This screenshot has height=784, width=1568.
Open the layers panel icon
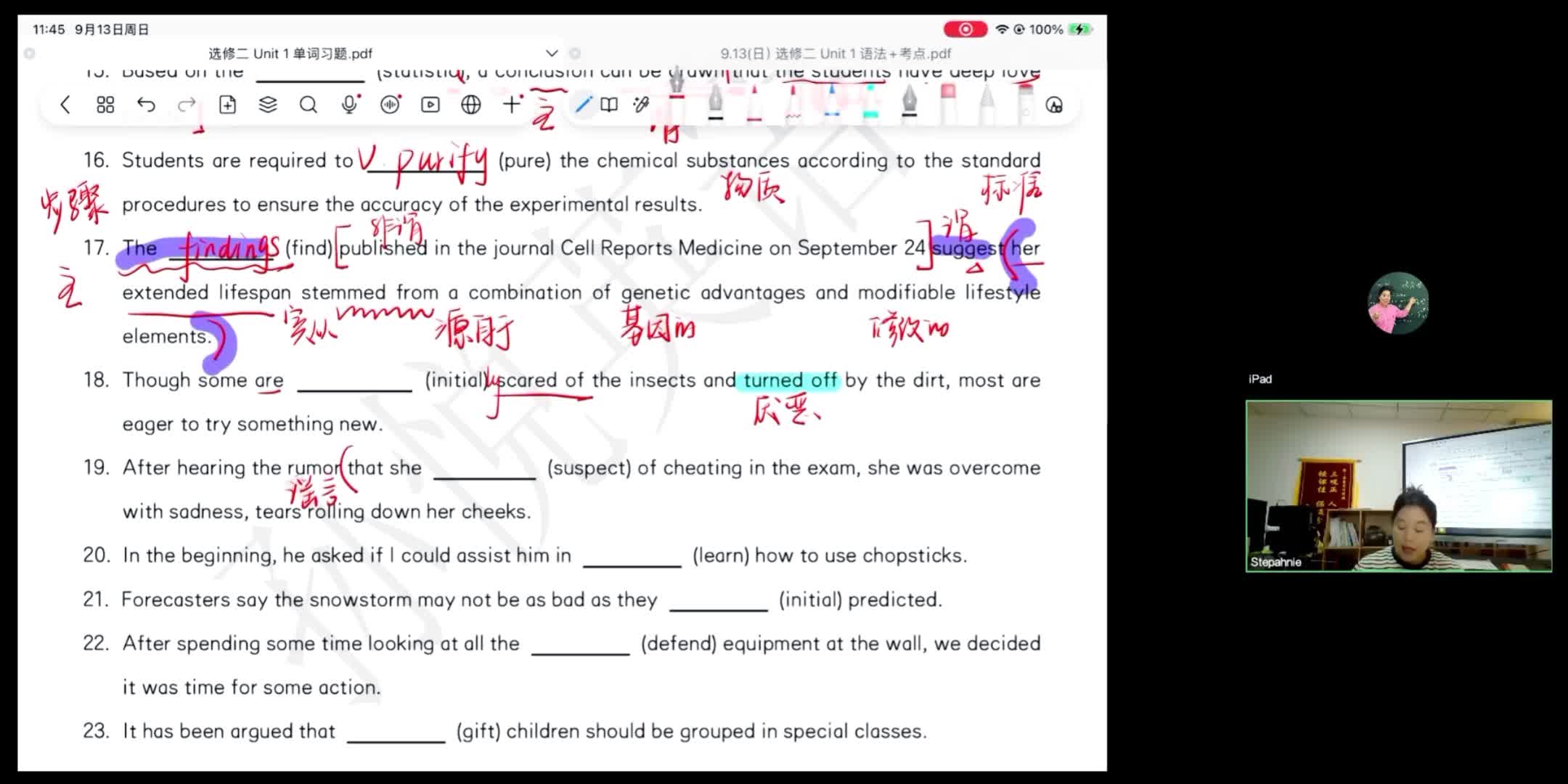coord(268,105)
